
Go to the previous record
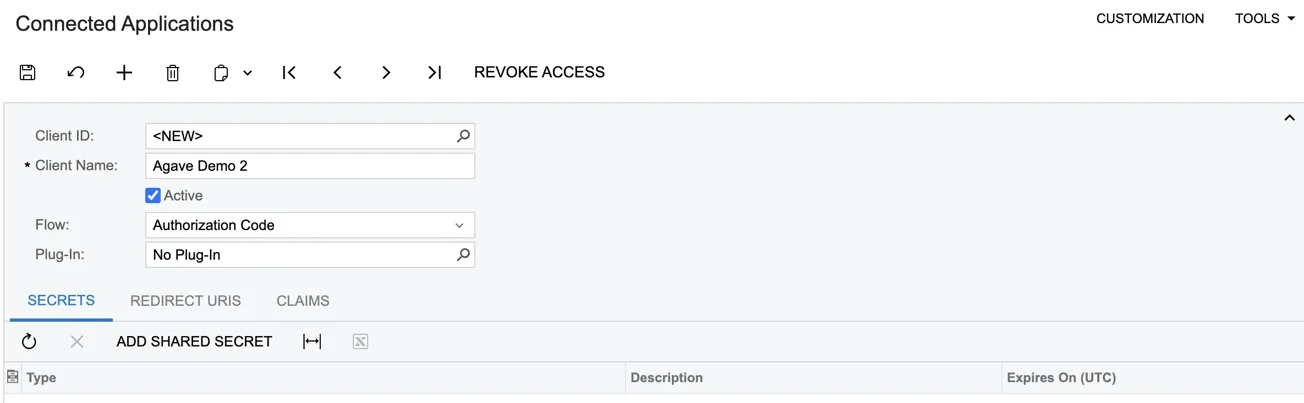[338, 72]
